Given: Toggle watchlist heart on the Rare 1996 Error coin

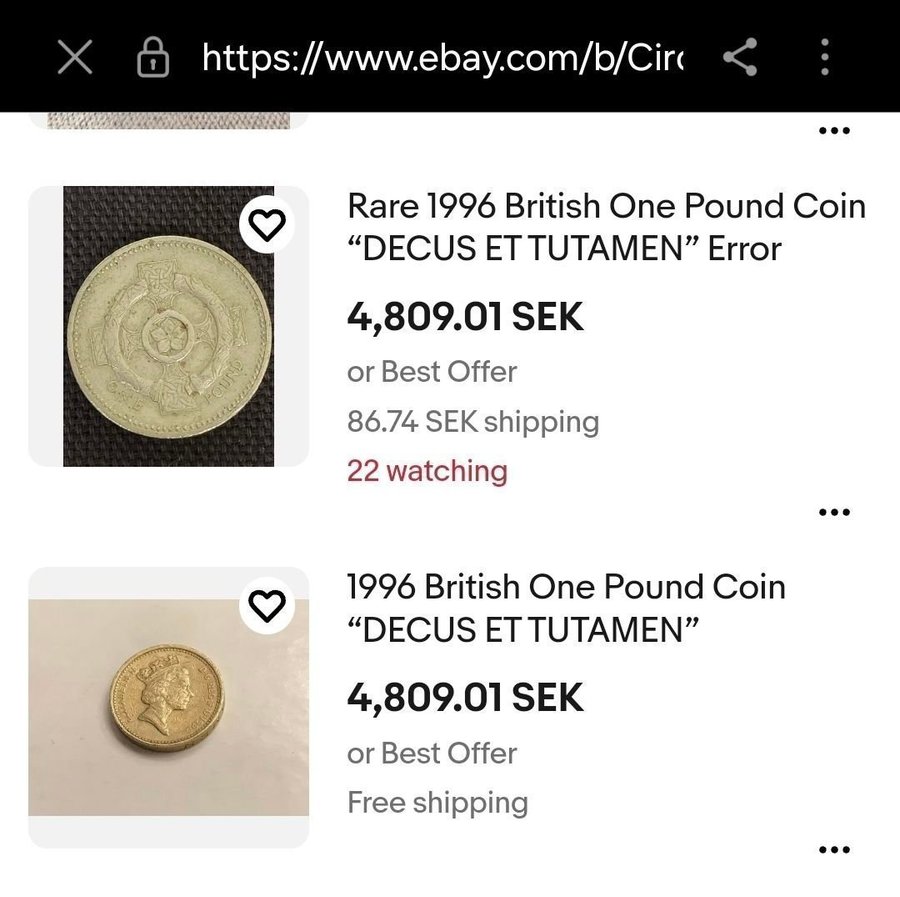Looking at the screenshot, I should pos(266,226).
